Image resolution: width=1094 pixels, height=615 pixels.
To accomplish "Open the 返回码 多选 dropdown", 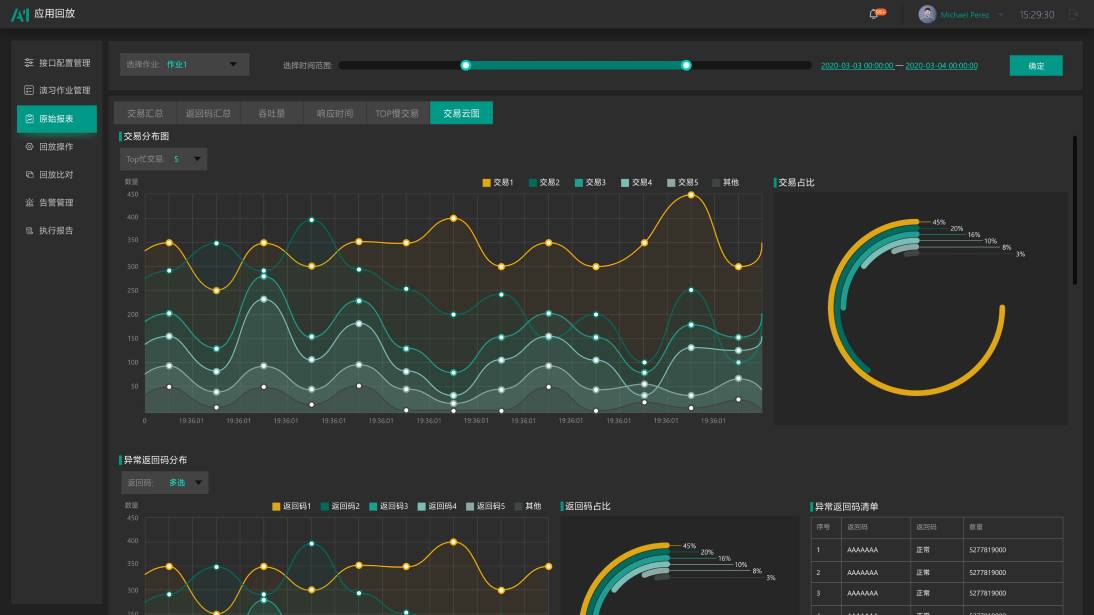I will [165, 482].
